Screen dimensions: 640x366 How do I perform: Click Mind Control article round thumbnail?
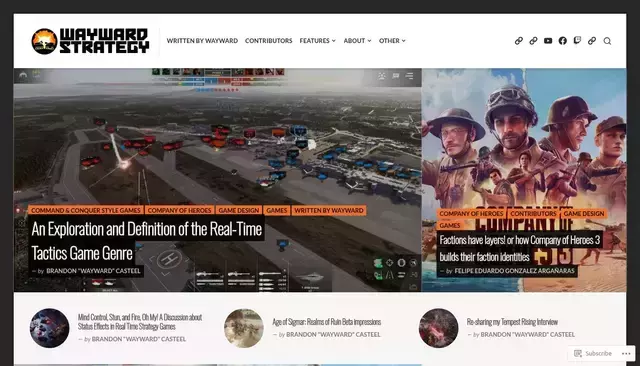click(x=49, y=328)
